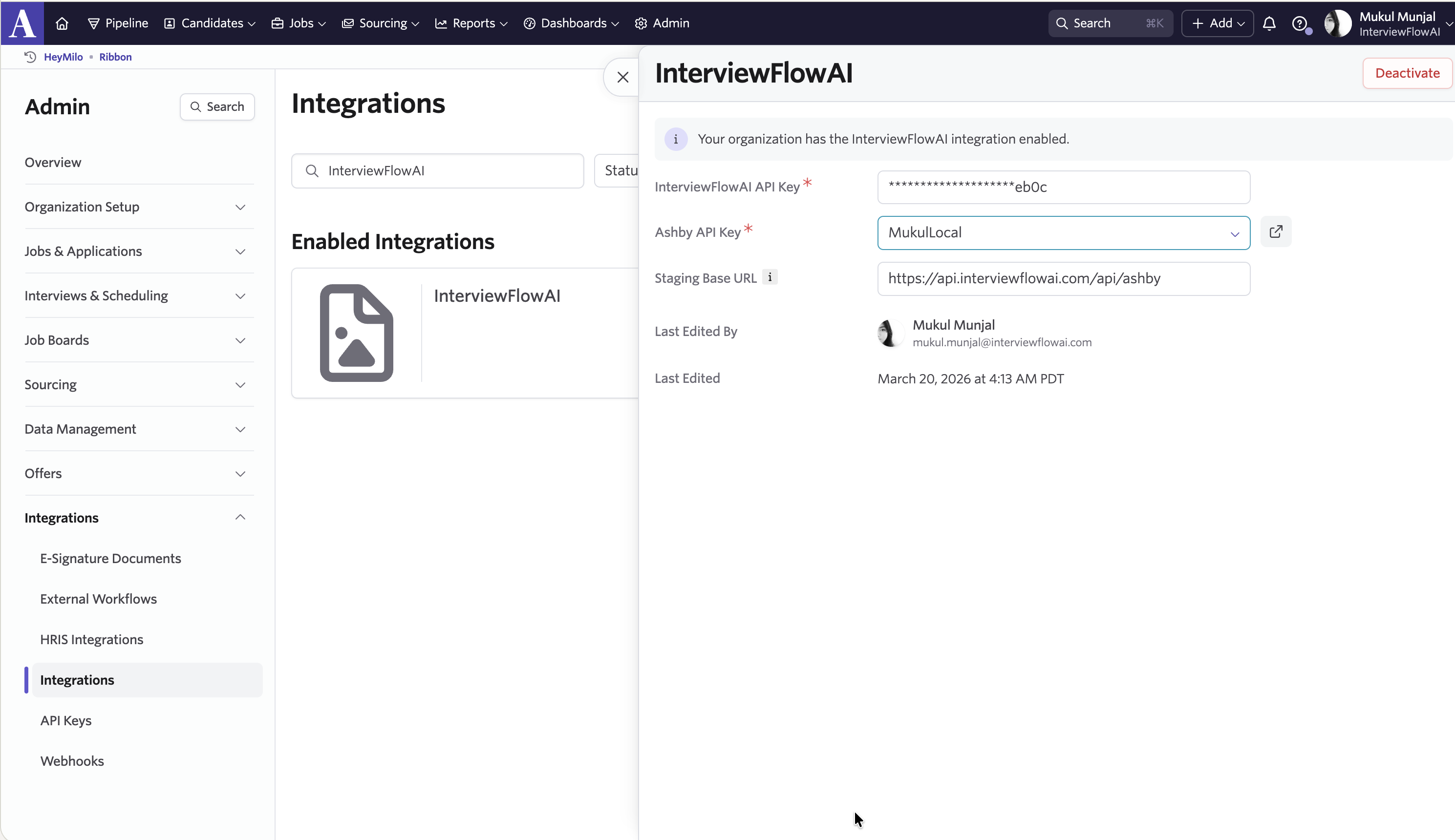Viewport: 1455px width, 840px height.
Task: Click the InterviewFlowAI integration placeholder image
Action: click(357, 333)
